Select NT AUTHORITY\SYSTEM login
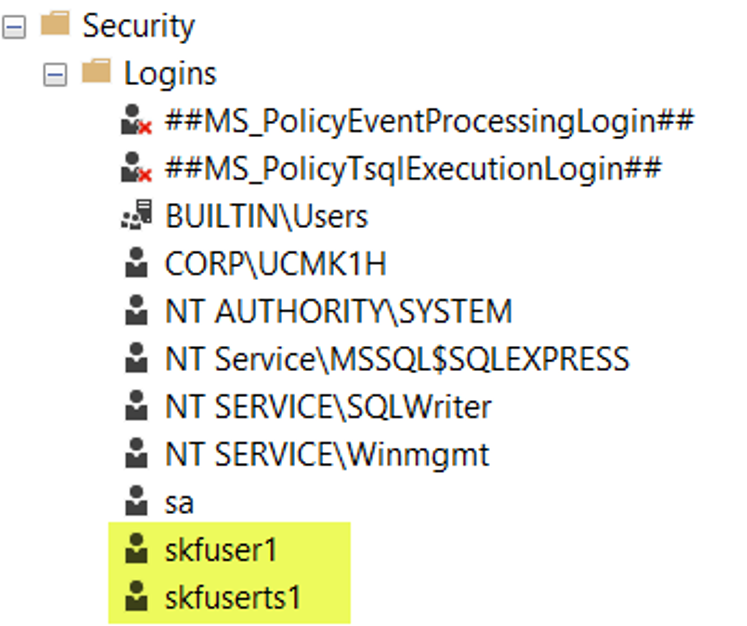Image resolution: width=747 pixels, height=626 pixels. coord(338,311)
